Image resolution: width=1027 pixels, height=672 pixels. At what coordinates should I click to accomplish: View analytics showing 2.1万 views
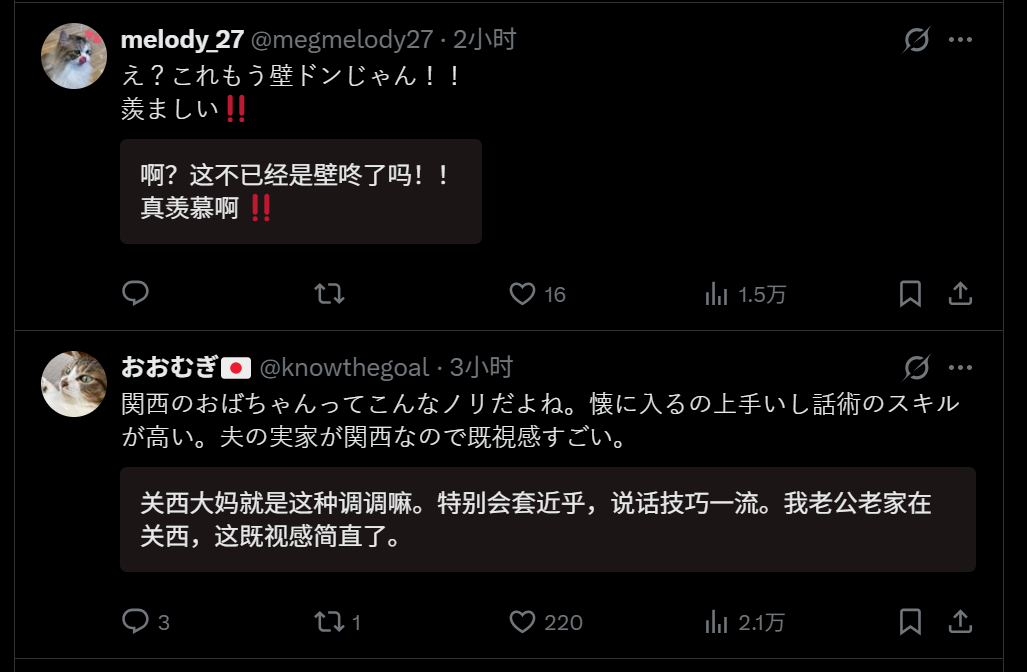(745, 622)
